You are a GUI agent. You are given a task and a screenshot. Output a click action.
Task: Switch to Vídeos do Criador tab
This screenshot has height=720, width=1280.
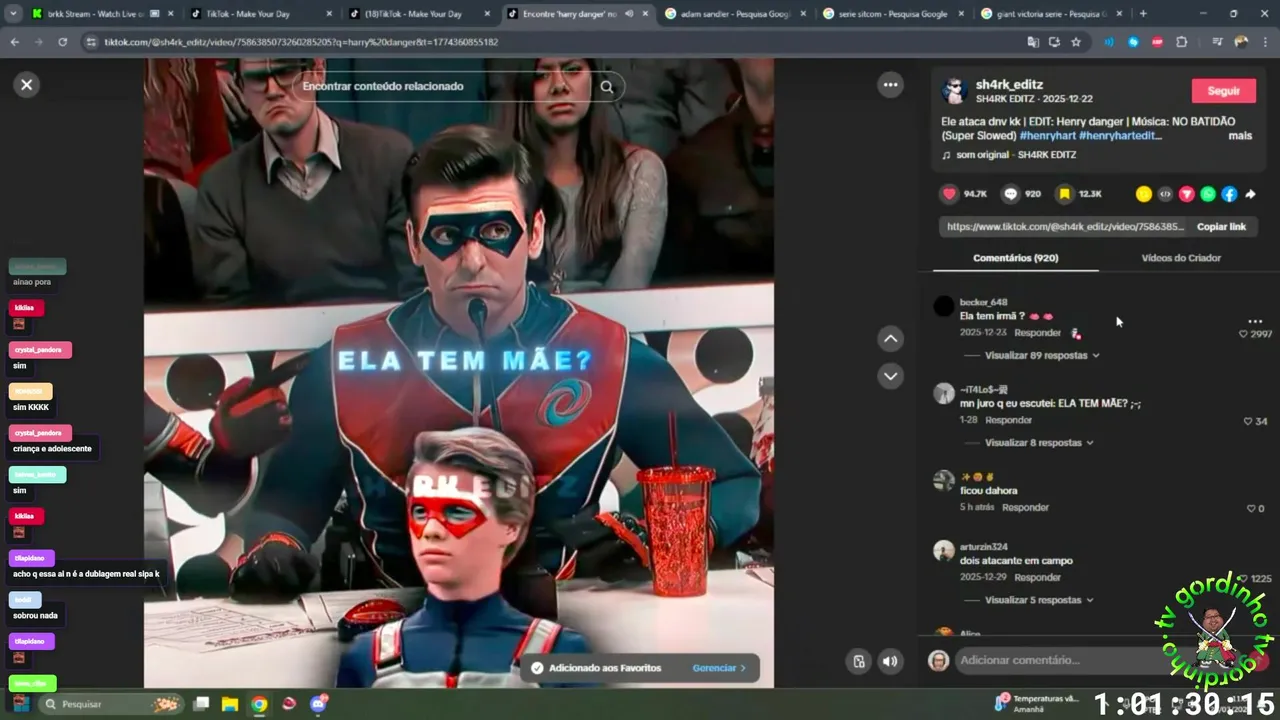tap(1181, 258)
